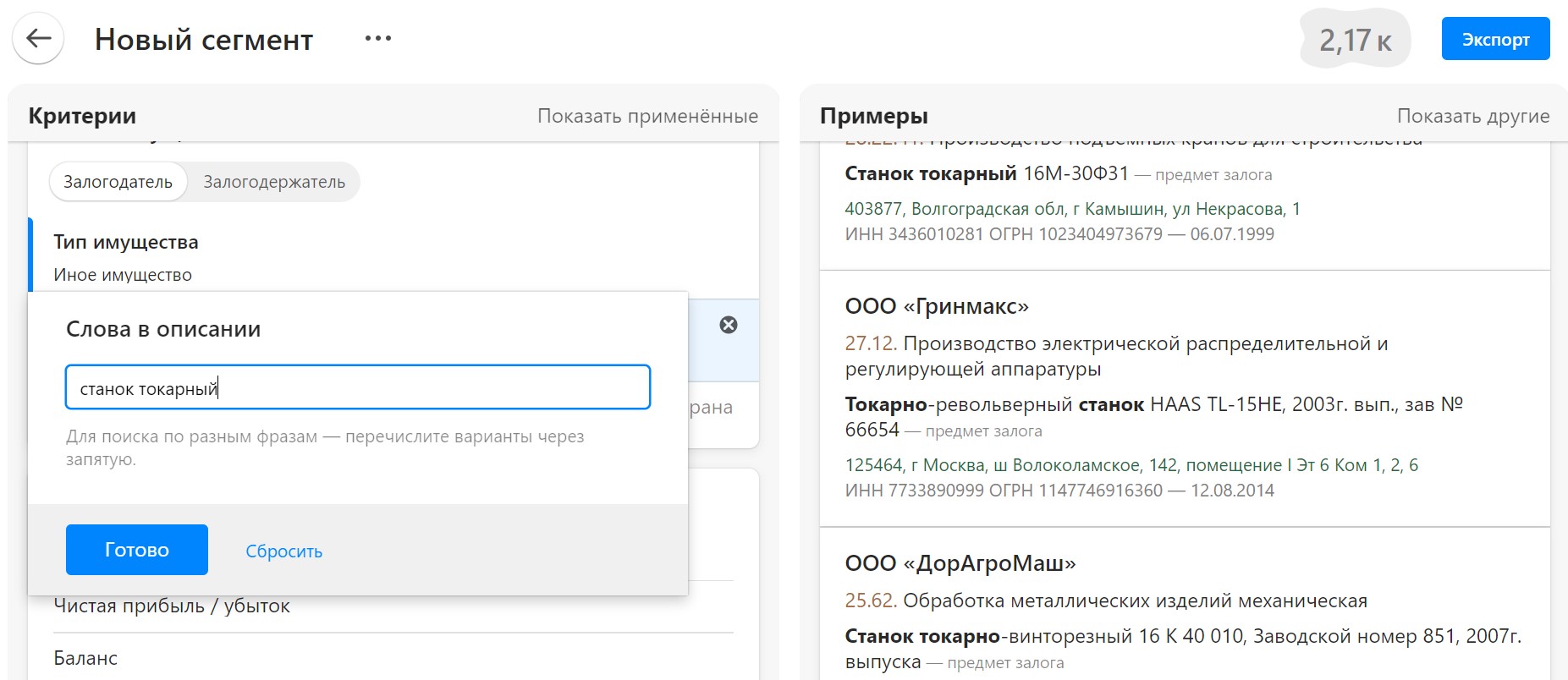Open the ООО «ДорАгроМаш» company entry
Screen dimensions: 1568x680
pos(960,563)
